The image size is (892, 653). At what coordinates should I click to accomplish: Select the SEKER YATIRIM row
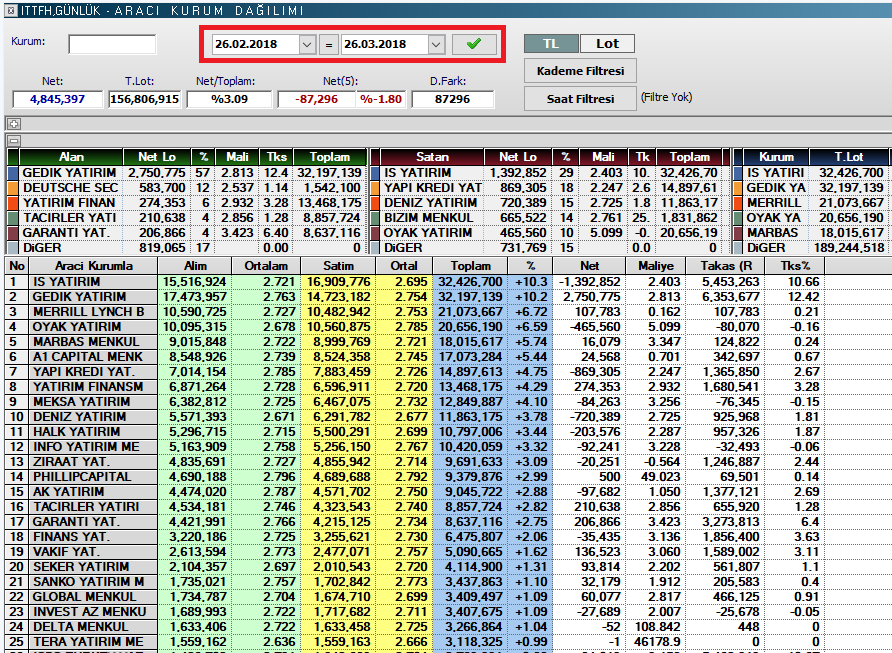414,567
